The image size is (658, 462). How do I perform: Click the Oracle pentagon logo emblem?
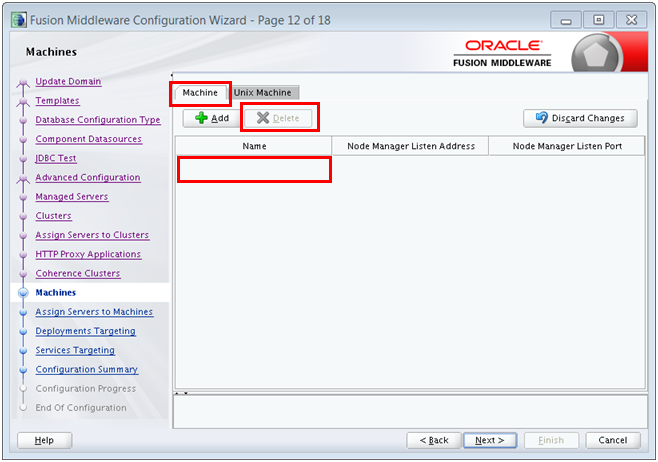595,54
